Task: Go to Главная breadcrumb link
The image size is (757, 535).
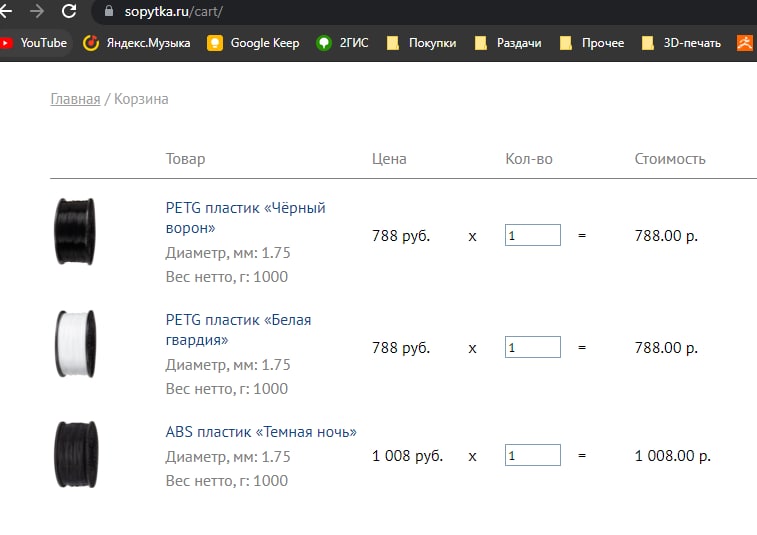Action: (x=75, y=99)
